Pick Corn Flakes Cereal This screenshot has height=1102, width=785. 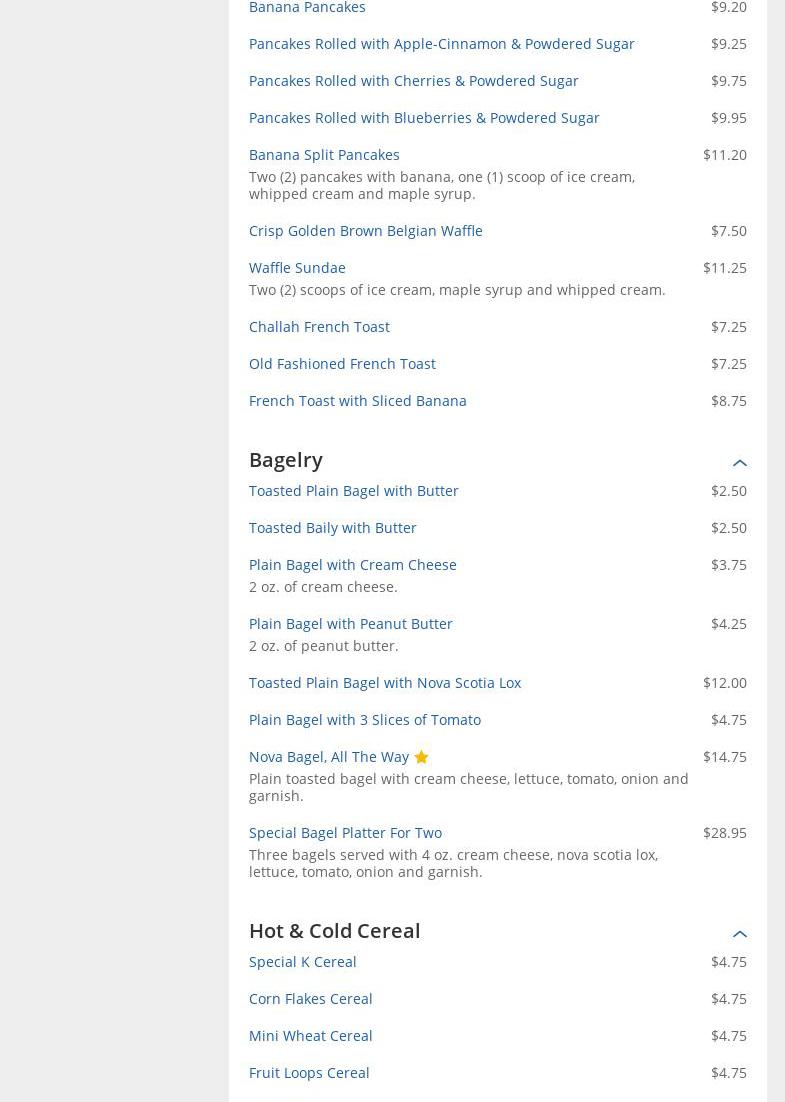pyautogui.click(x=310, y=999)
